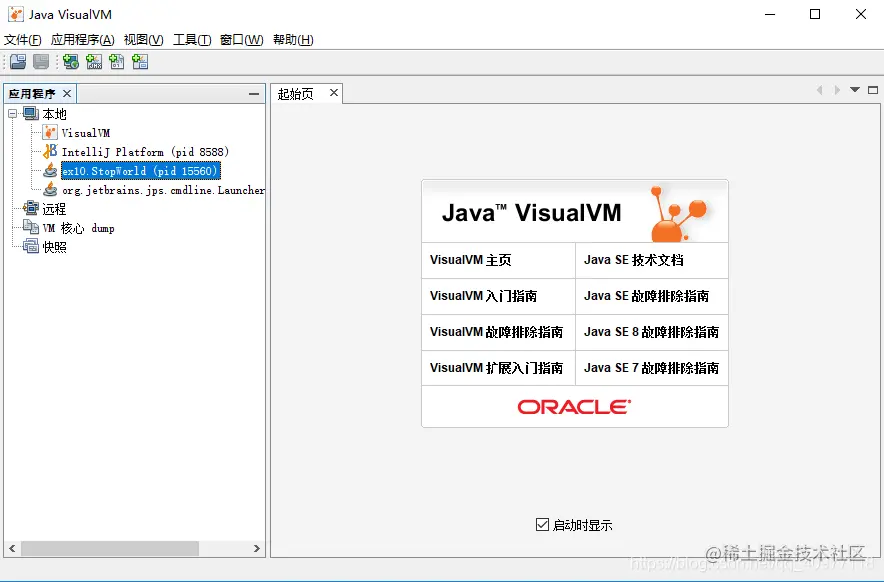
Task: Open the 视图(V) menu
Action: [144, 39]
